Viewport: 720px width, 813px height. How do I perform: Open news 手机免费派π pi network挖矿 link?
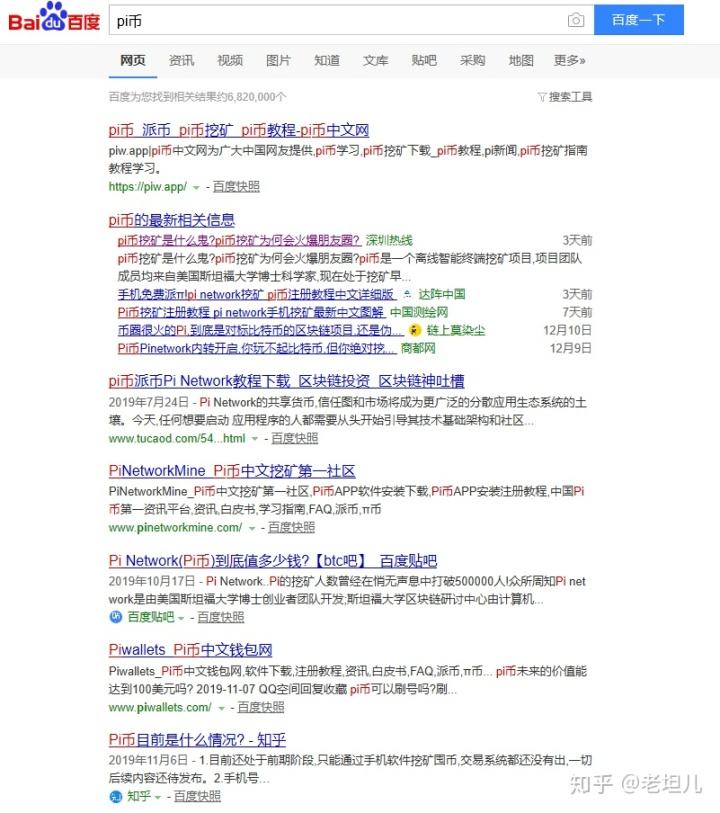click(257, 294)
